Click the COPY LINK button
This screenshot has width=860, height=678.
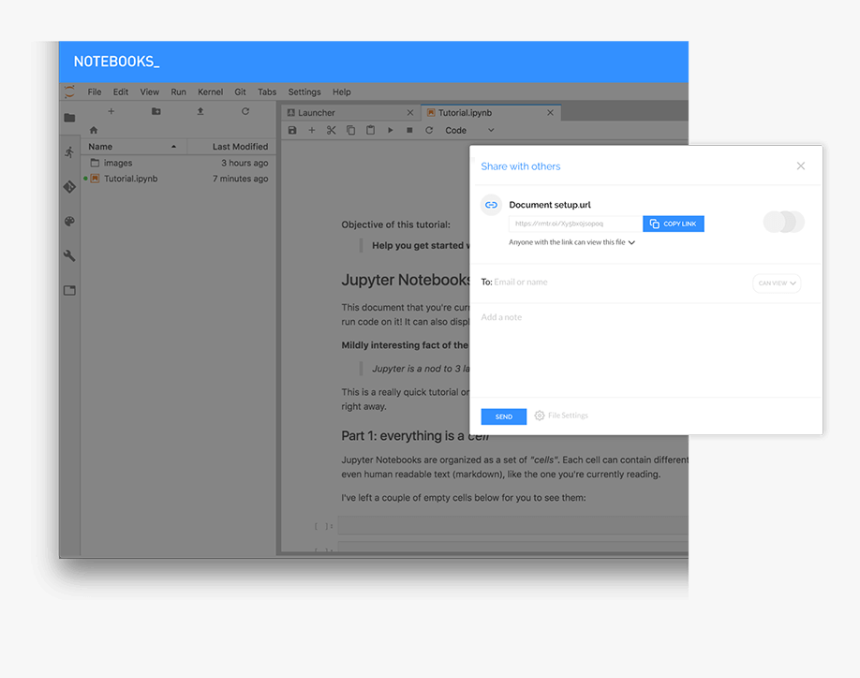pos(673,224)
